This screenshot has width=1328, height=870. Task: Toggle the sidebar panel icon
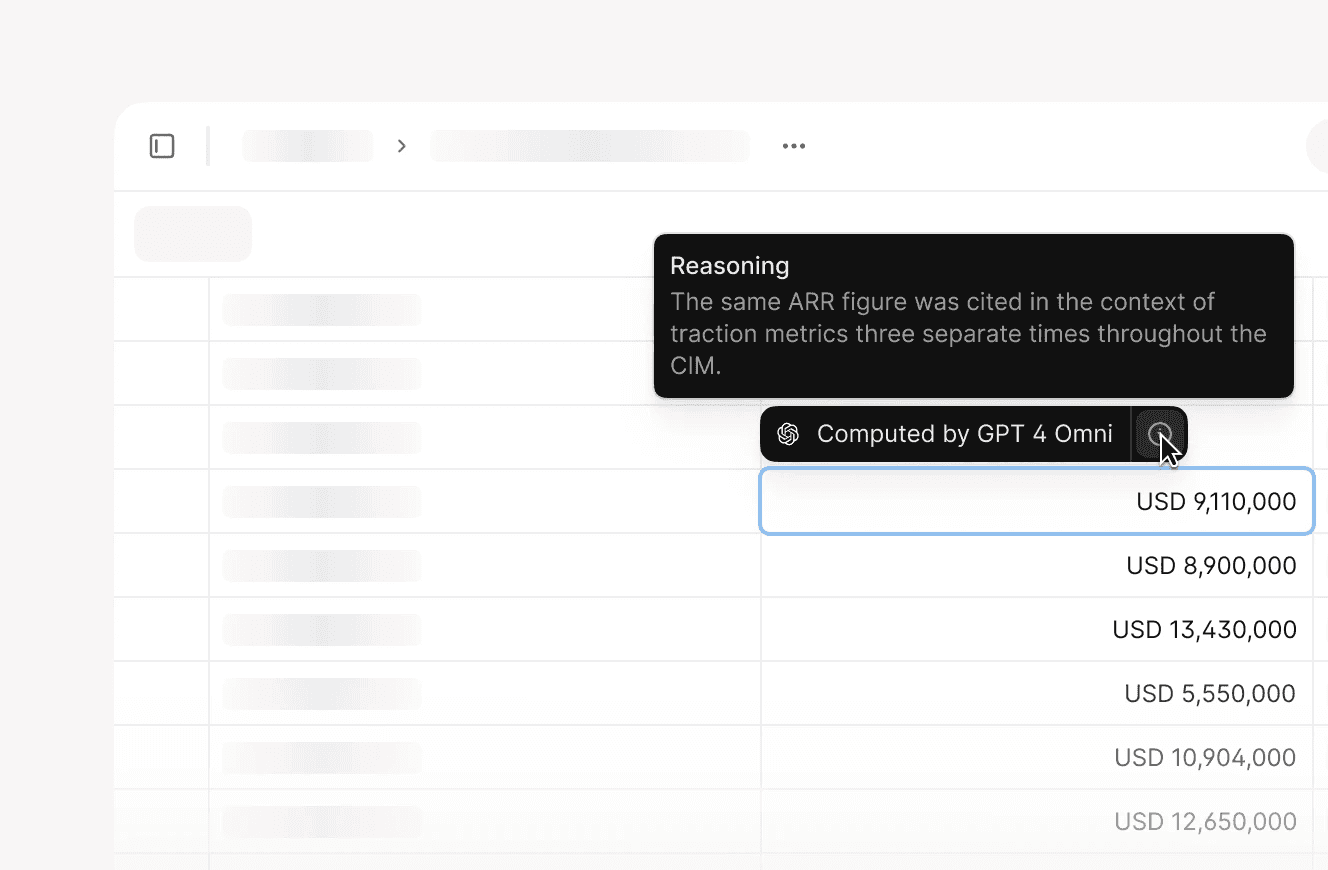point(162,146)
